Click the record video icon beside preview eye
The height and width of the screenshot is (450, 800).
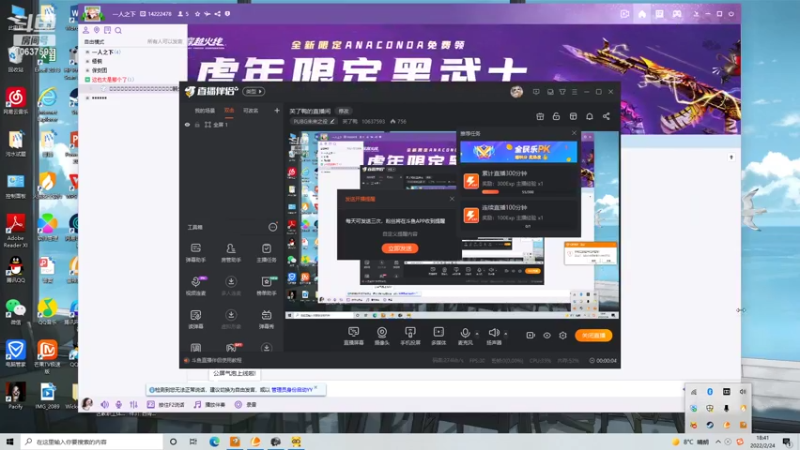coord(531,335)
